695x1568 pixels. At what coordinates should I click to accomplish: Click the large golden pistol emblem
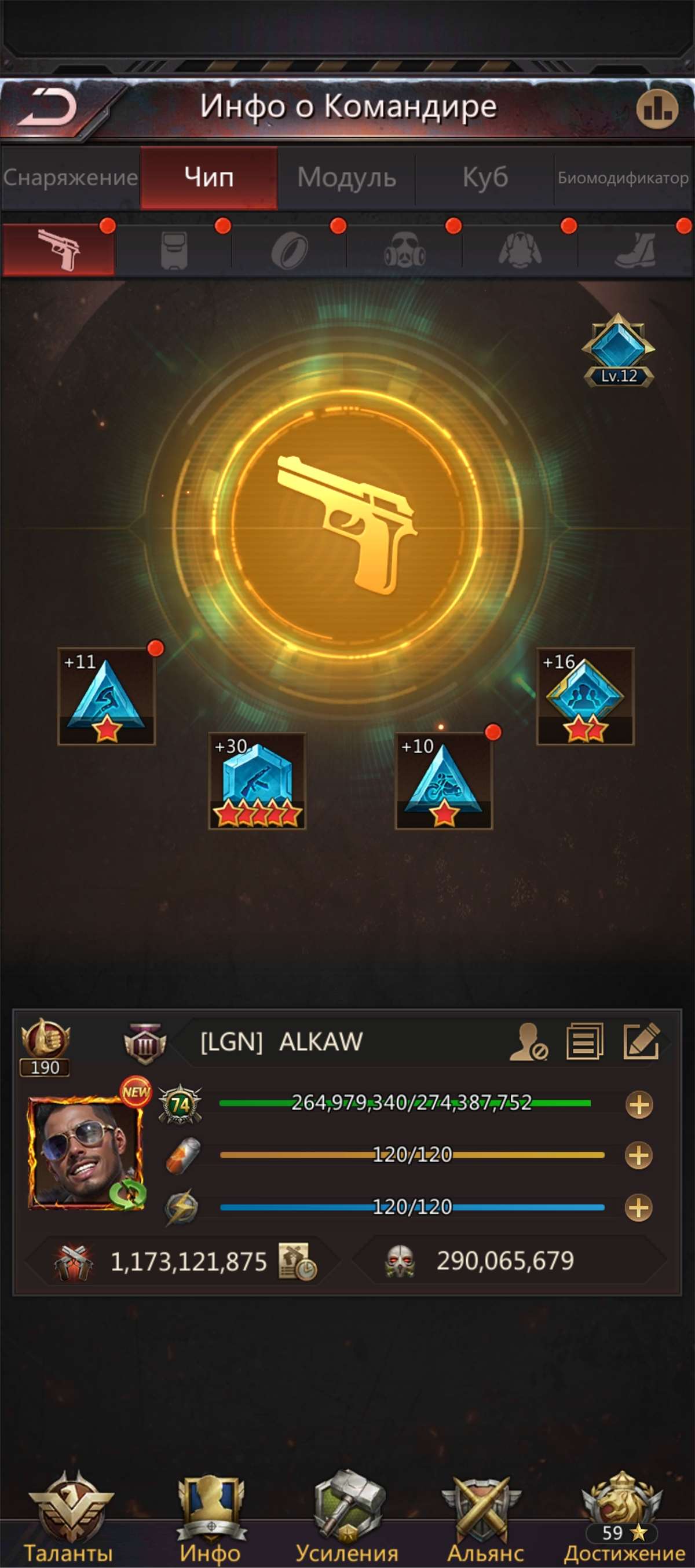tap(347, 523)
